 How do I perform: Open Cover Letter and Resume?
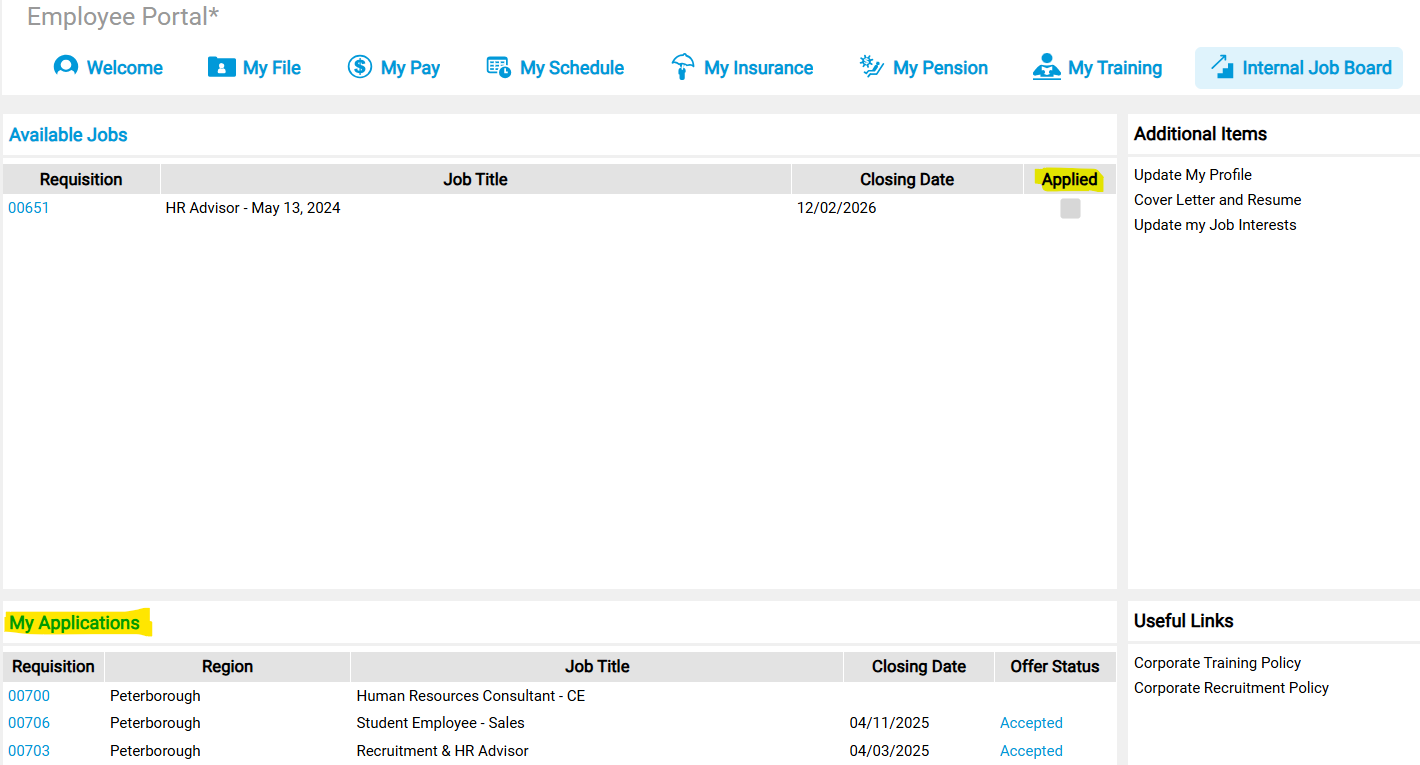(x=1217, y=200)
